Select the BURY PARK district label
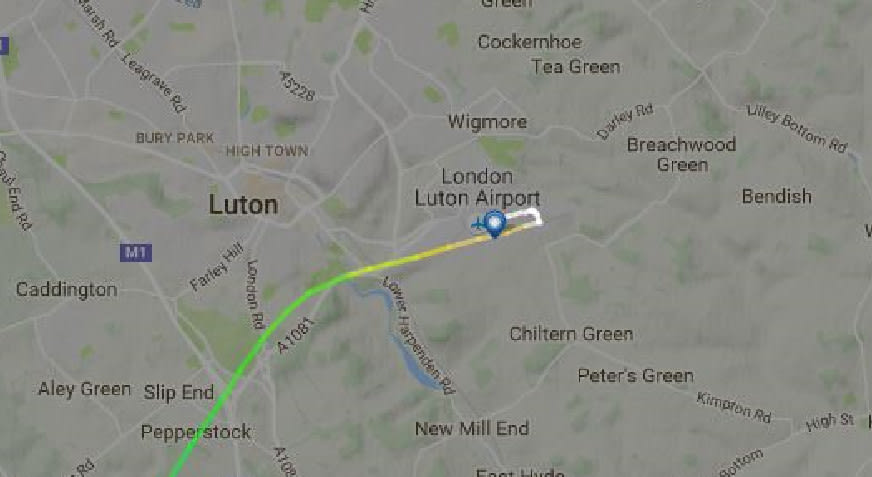 click(x=175, y=137)
